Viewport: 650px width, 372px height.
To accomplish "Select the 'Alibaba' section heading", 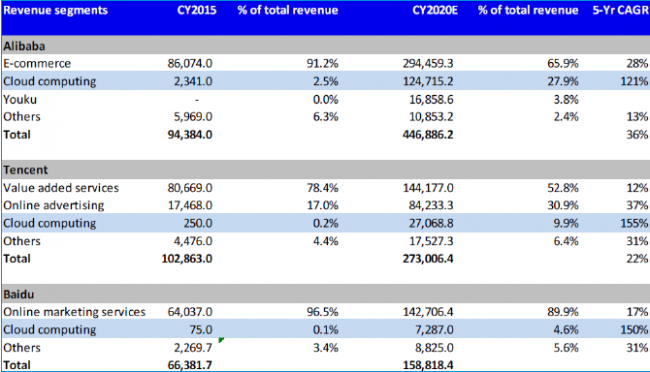I will [24, 46].
